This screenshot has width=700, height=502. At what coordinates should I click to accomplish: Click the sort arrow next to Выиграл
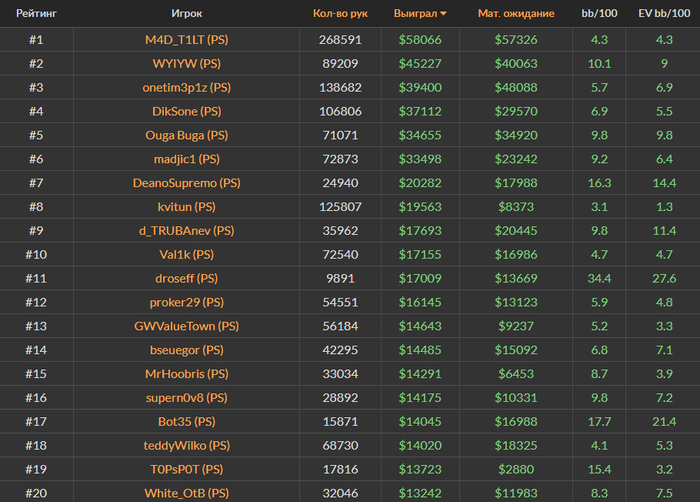pos(443,14)
